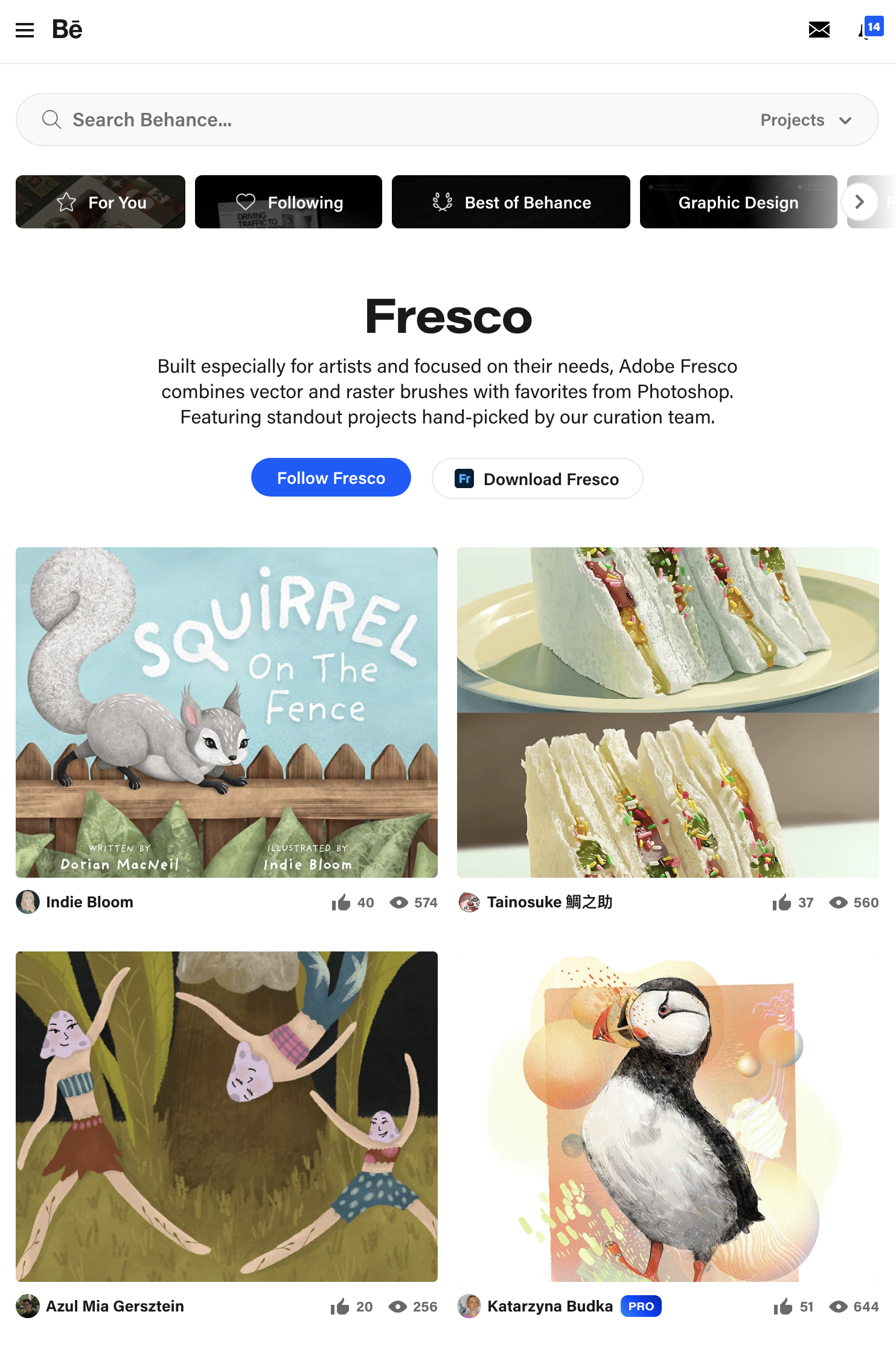Click the Behance logo

(x=67, y=29)
